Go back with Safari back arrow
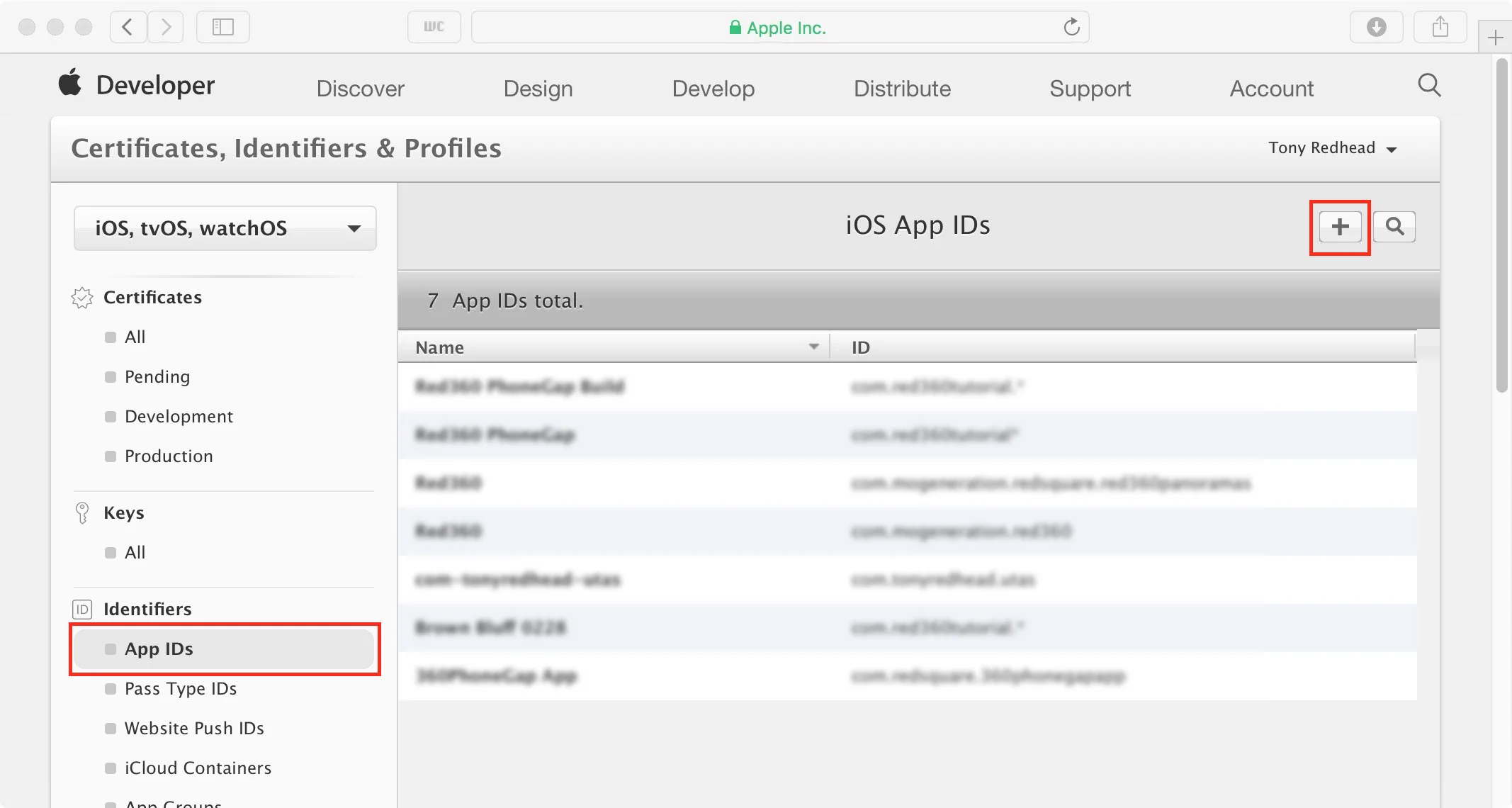This screenshot has height=808, width=1512. click(128, 27)
